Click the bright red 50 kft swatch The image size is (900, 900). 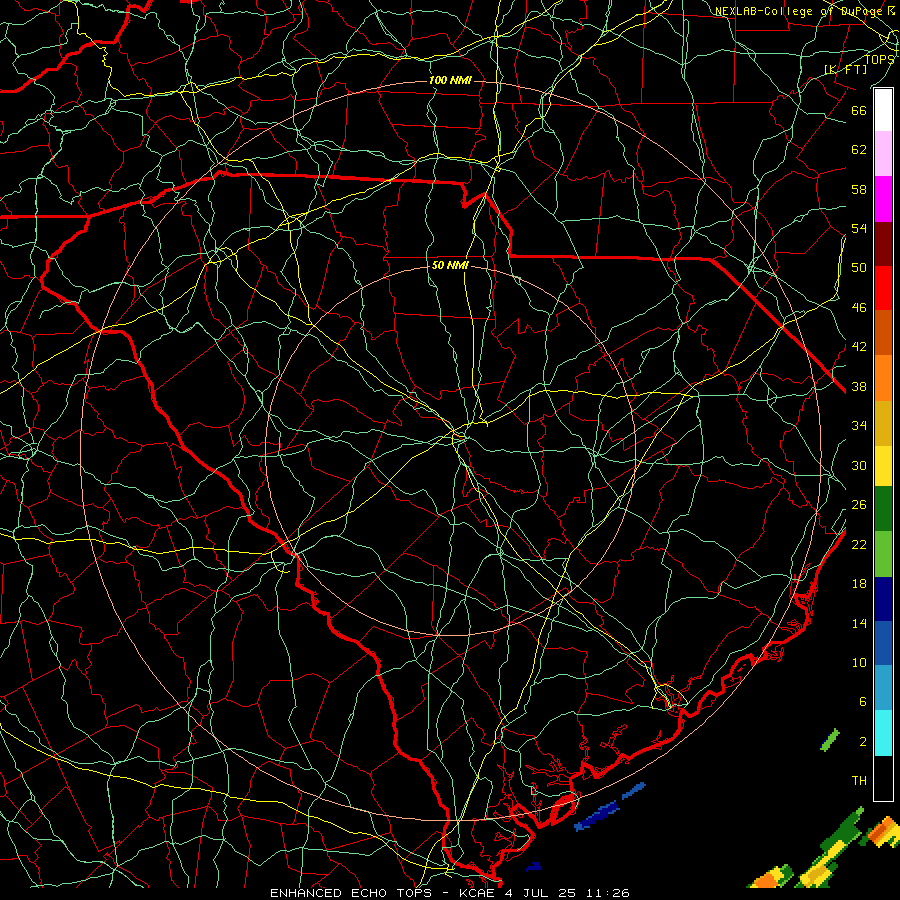tap(883, 288)
